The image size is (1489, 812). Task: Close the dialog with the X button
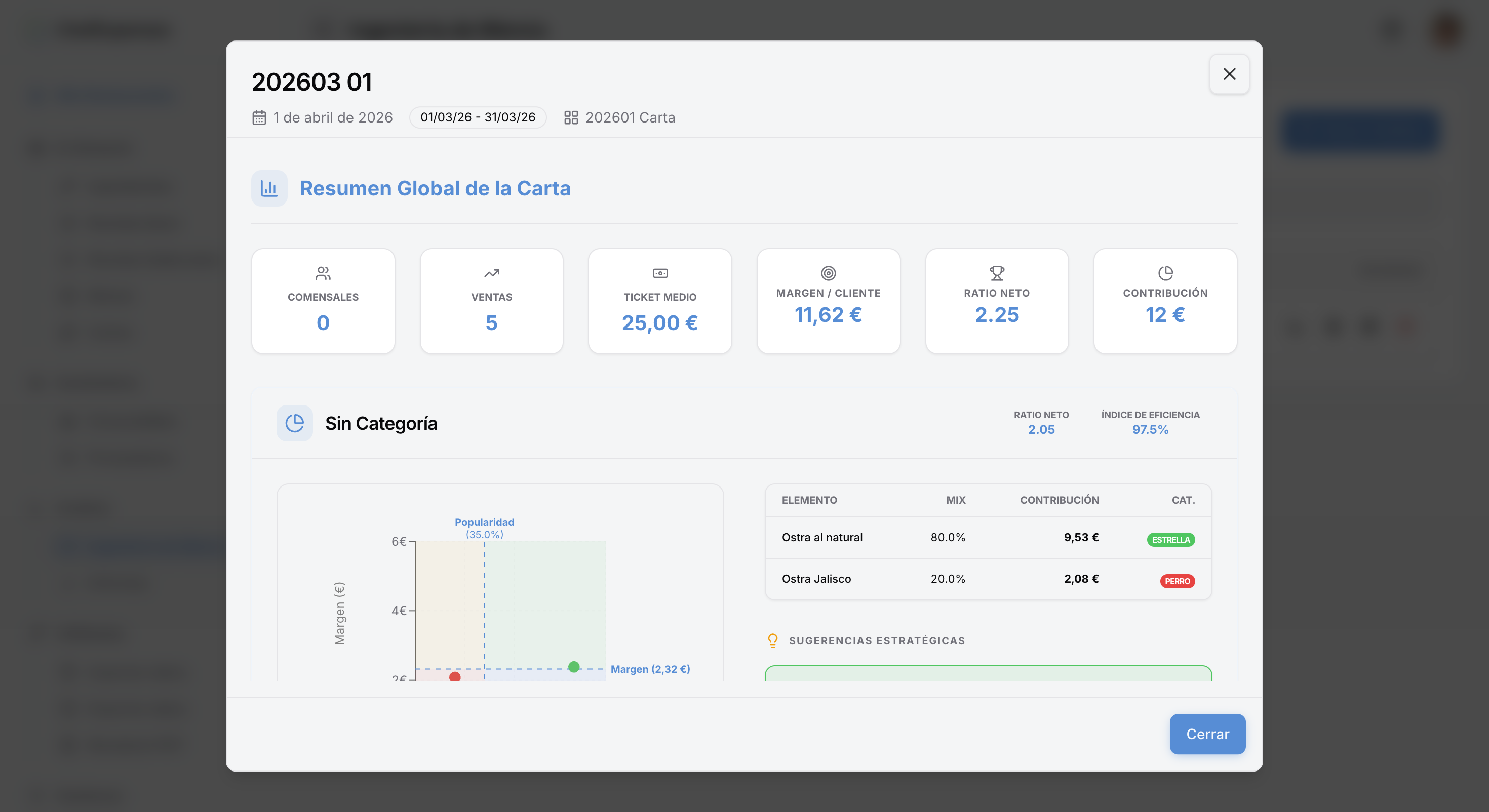coord(1230,74)
